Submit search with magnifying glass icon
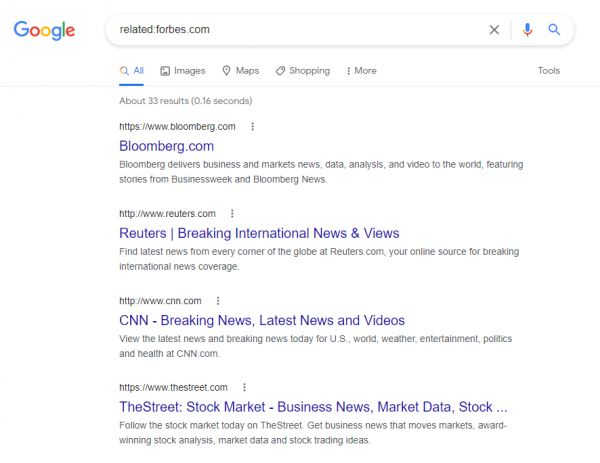The image size is (600, 463). pos(554,29)
